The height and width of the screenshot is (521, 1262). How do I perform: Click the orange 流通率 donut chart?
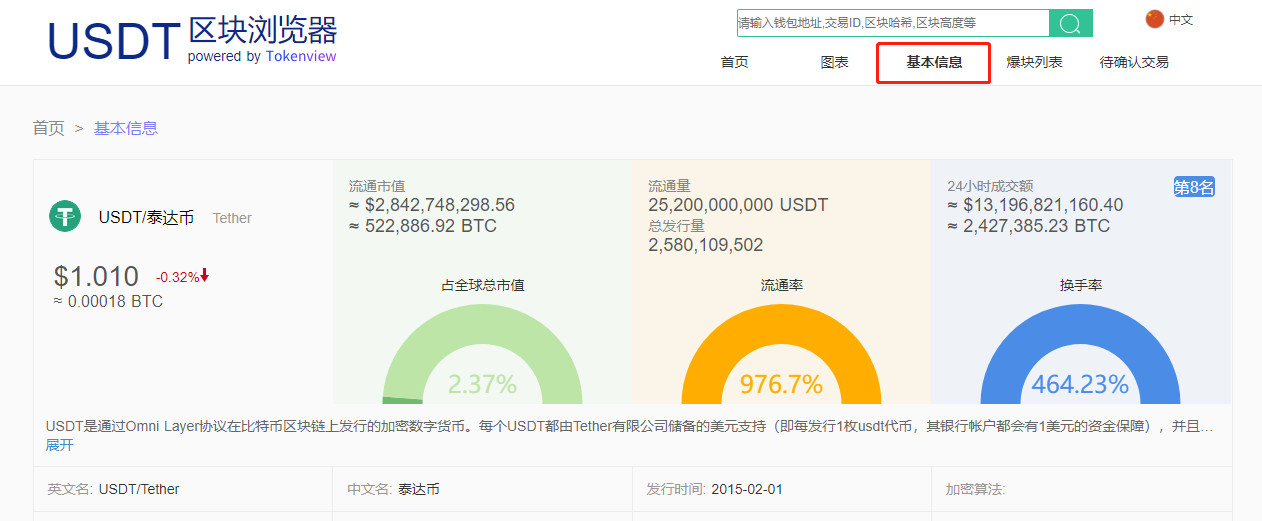tap(781, 353)
